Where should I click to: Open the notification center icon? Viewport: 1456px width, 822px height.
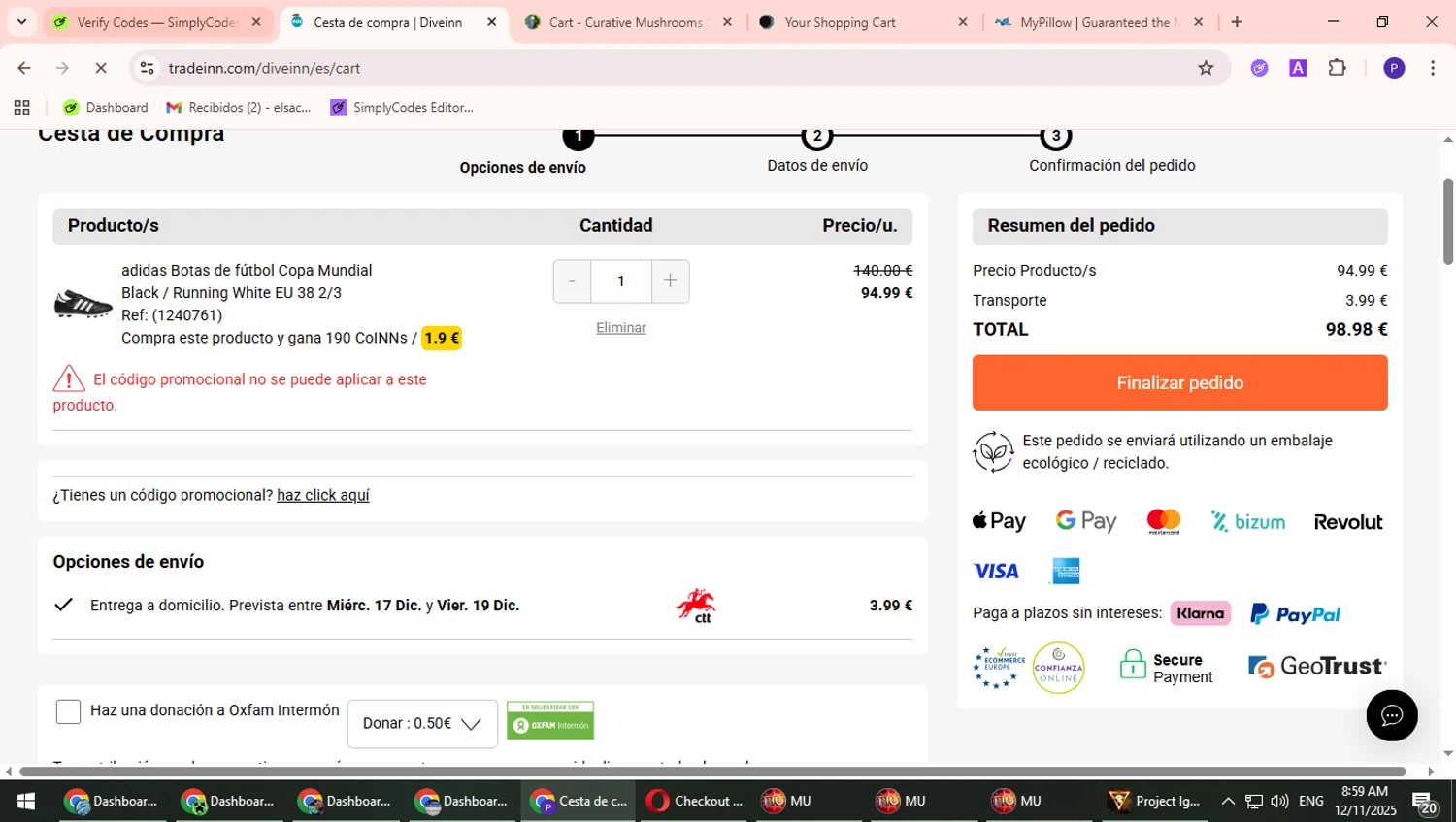click(1425, 802)
